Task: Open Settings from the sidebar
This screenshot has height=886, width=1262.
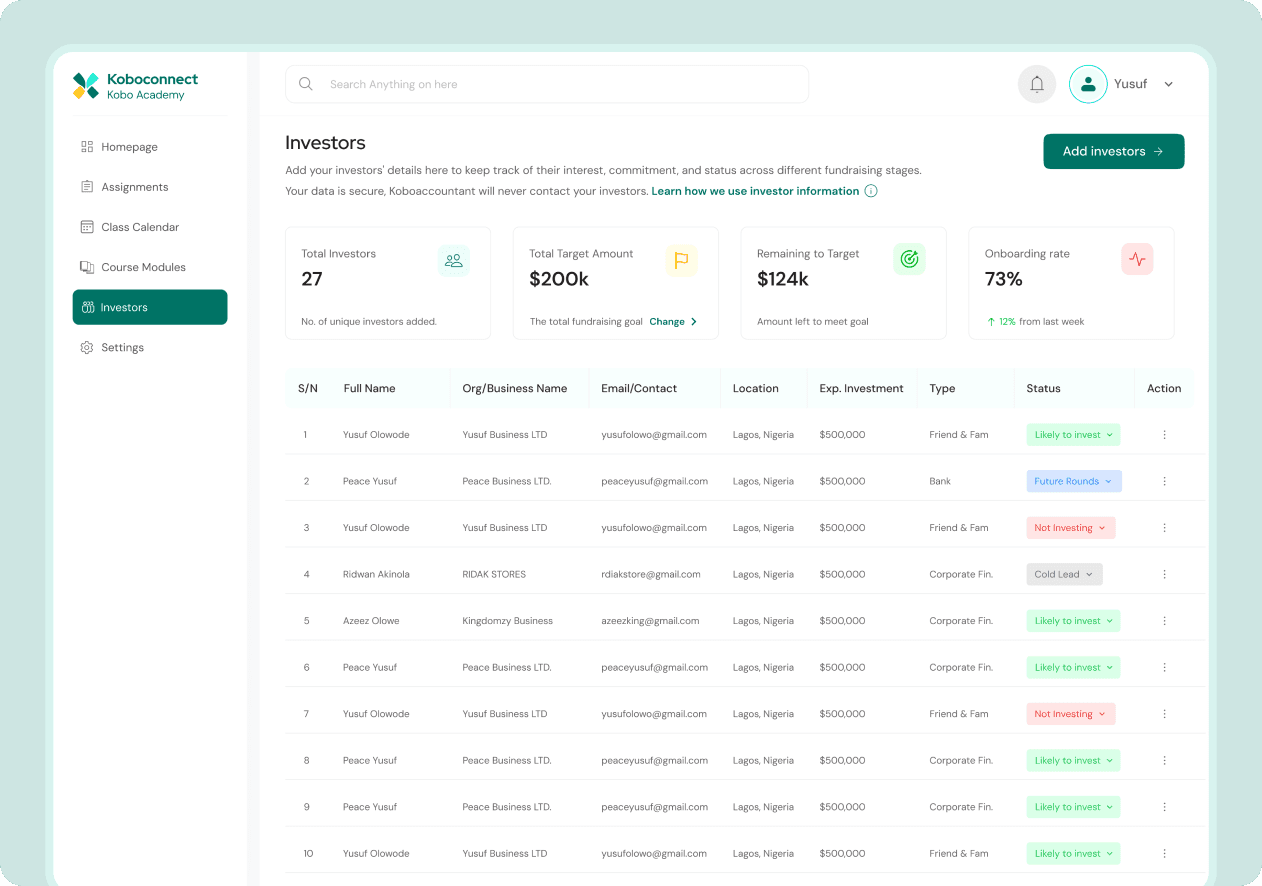Action: point(122,347)
